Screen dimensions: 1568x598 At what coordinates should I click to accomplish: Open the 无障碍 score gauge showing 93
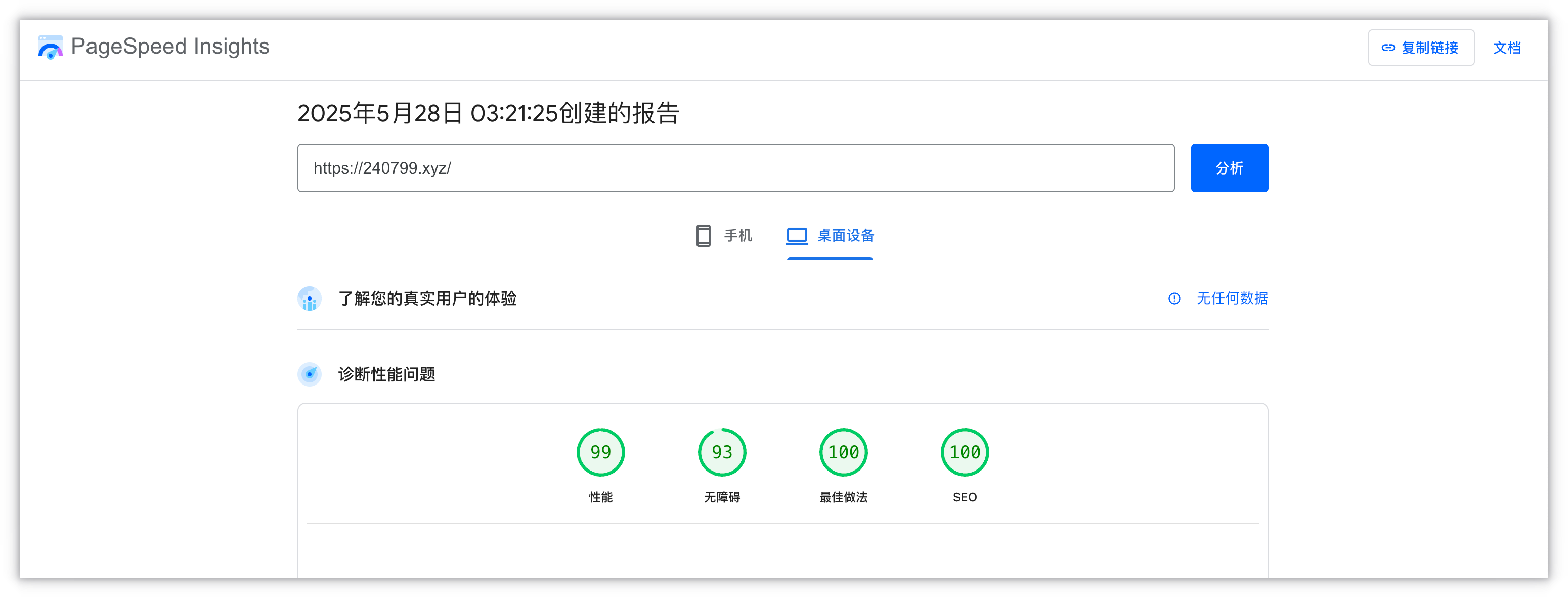pos(722,452)
